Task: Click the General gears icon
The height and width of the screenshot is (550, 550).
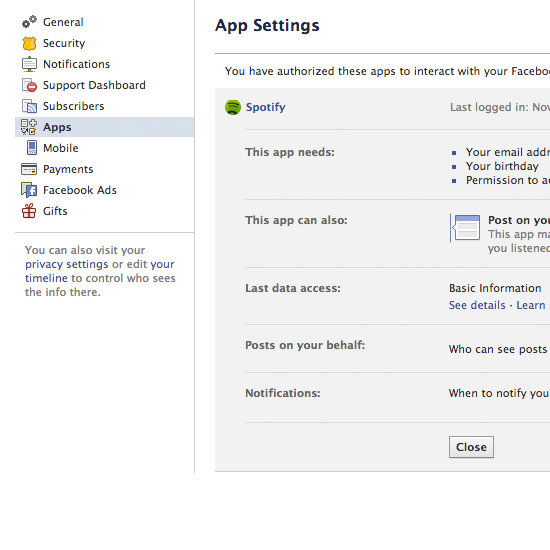Action: [29, 22]
